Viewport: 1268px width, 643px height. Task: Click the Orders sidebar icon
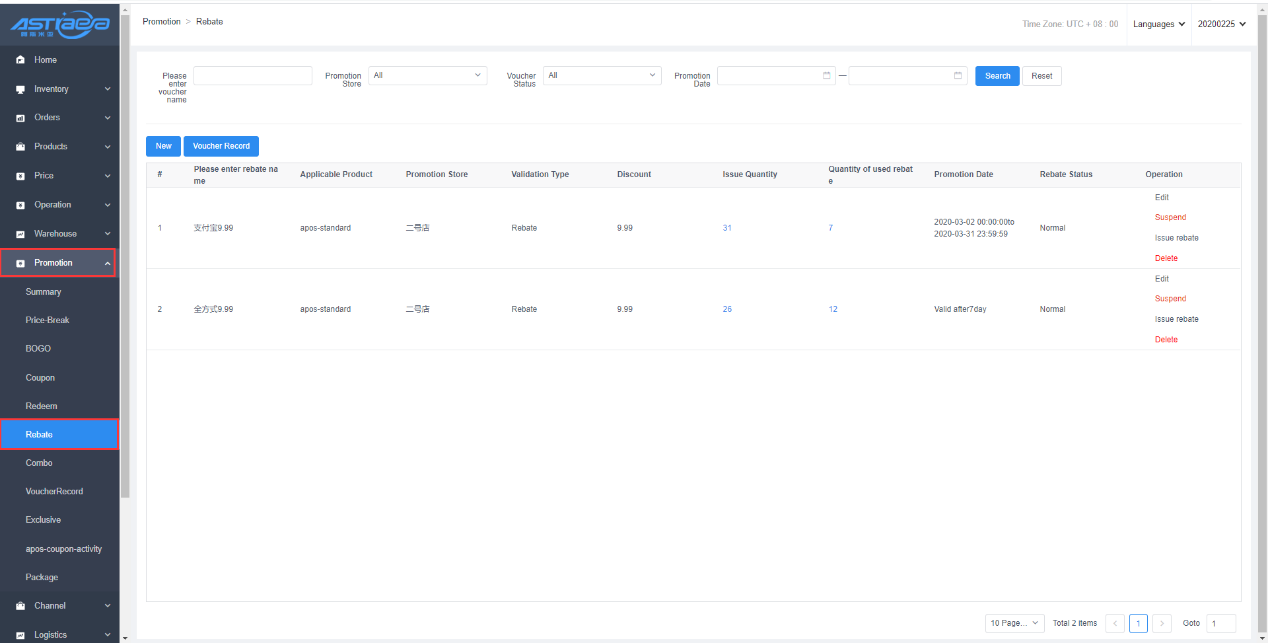(20, 118)
